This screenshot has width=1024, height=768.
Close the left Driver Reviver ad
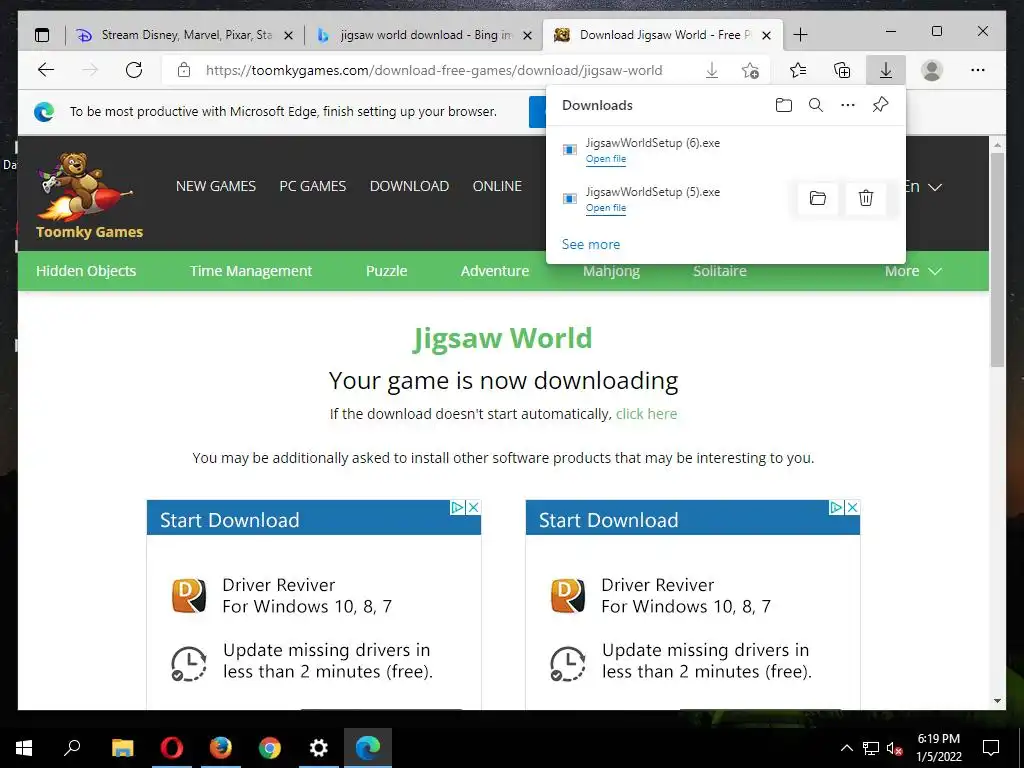pyautogui.click(x=474, y=507)
